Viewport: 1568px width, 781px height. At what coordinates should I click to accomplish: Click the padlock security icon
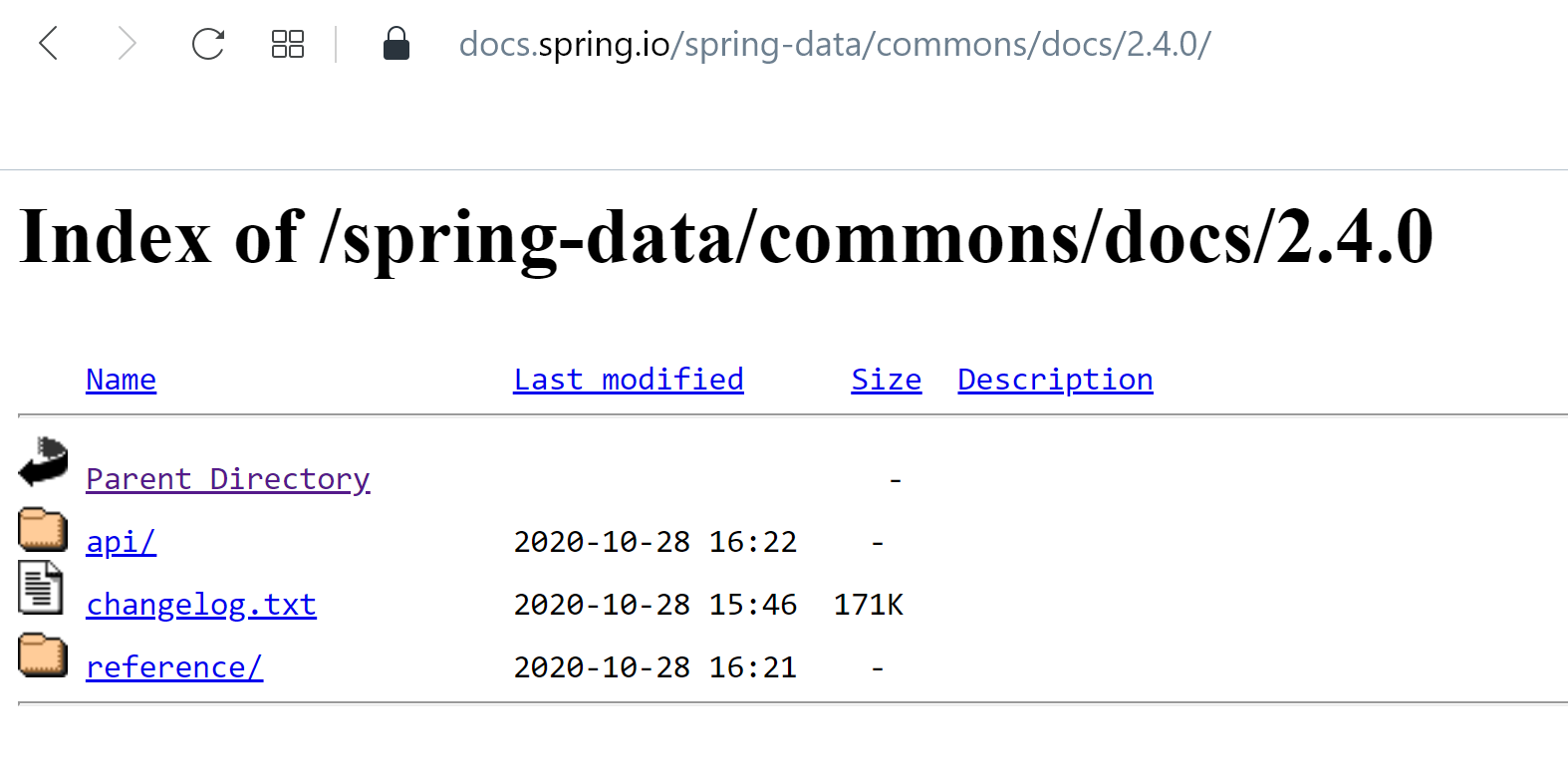point(395,44)
